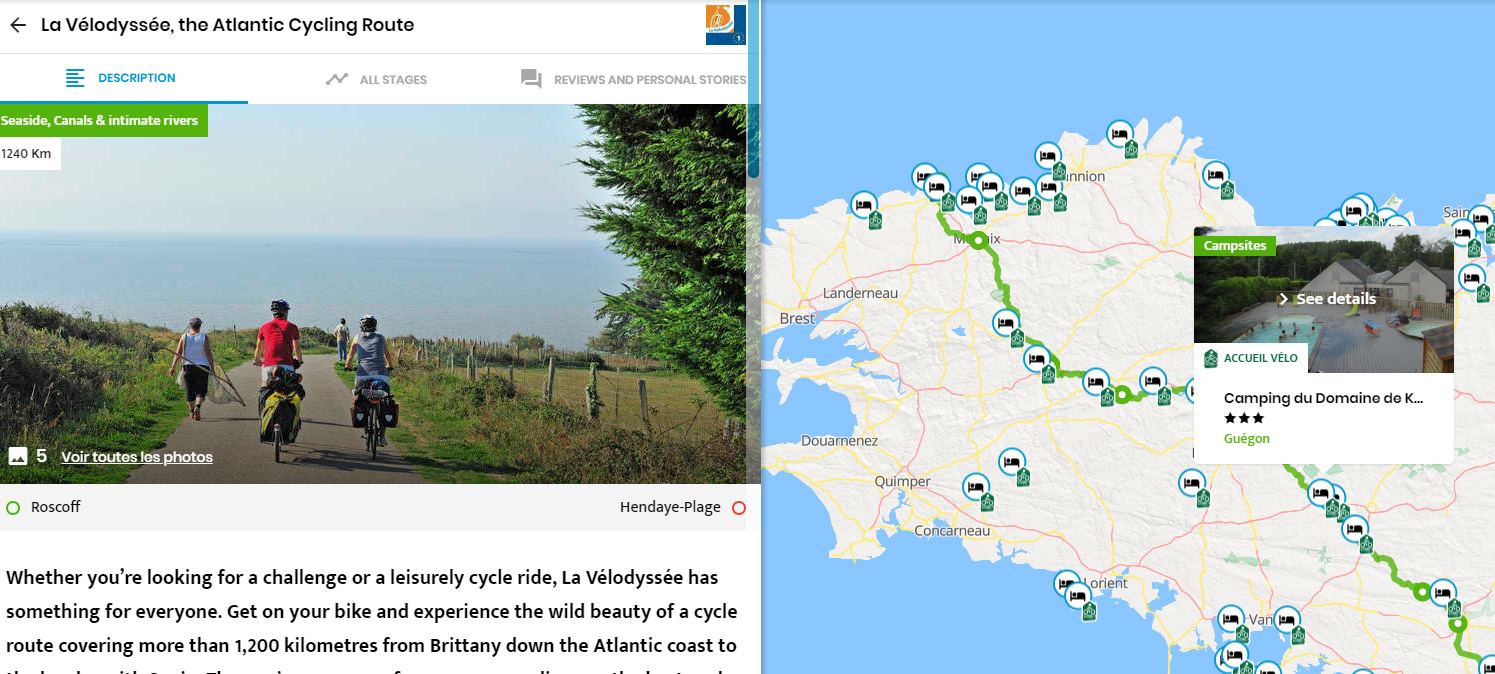Click the photo gallery icon beside 5
The height and width of the screenshot is (674, 1495).
tap(18, 457)
